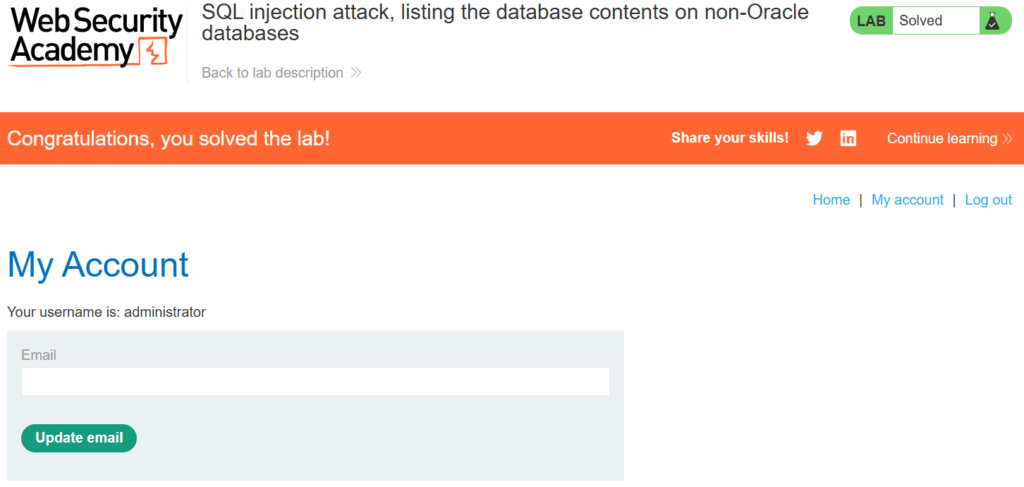Follow the Continue learning link
Image resolution: width=1024 pixels, height=487 pixels.
[942, 139]
